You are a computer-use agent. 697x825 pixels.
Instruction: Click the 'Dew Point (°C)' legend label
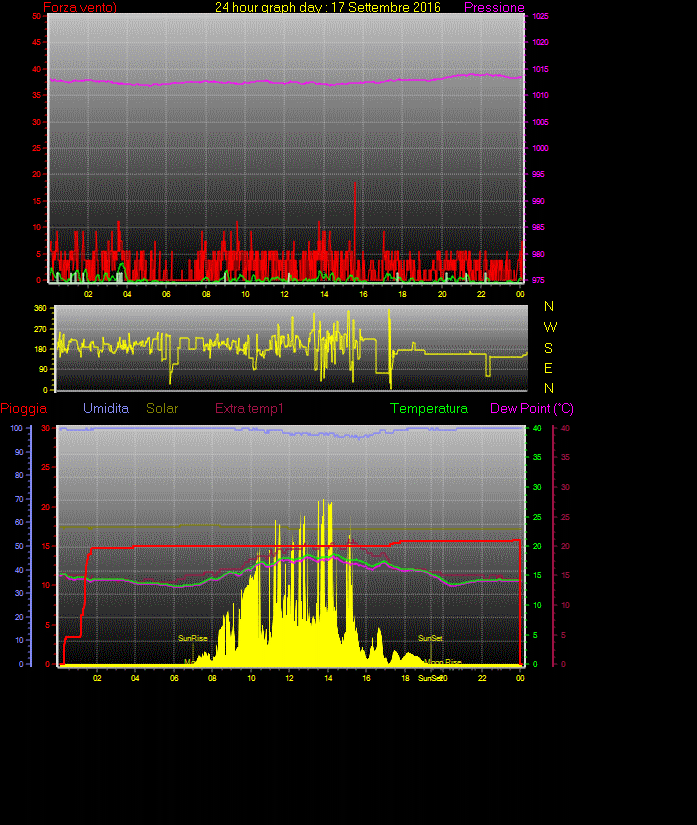point(532,408)
